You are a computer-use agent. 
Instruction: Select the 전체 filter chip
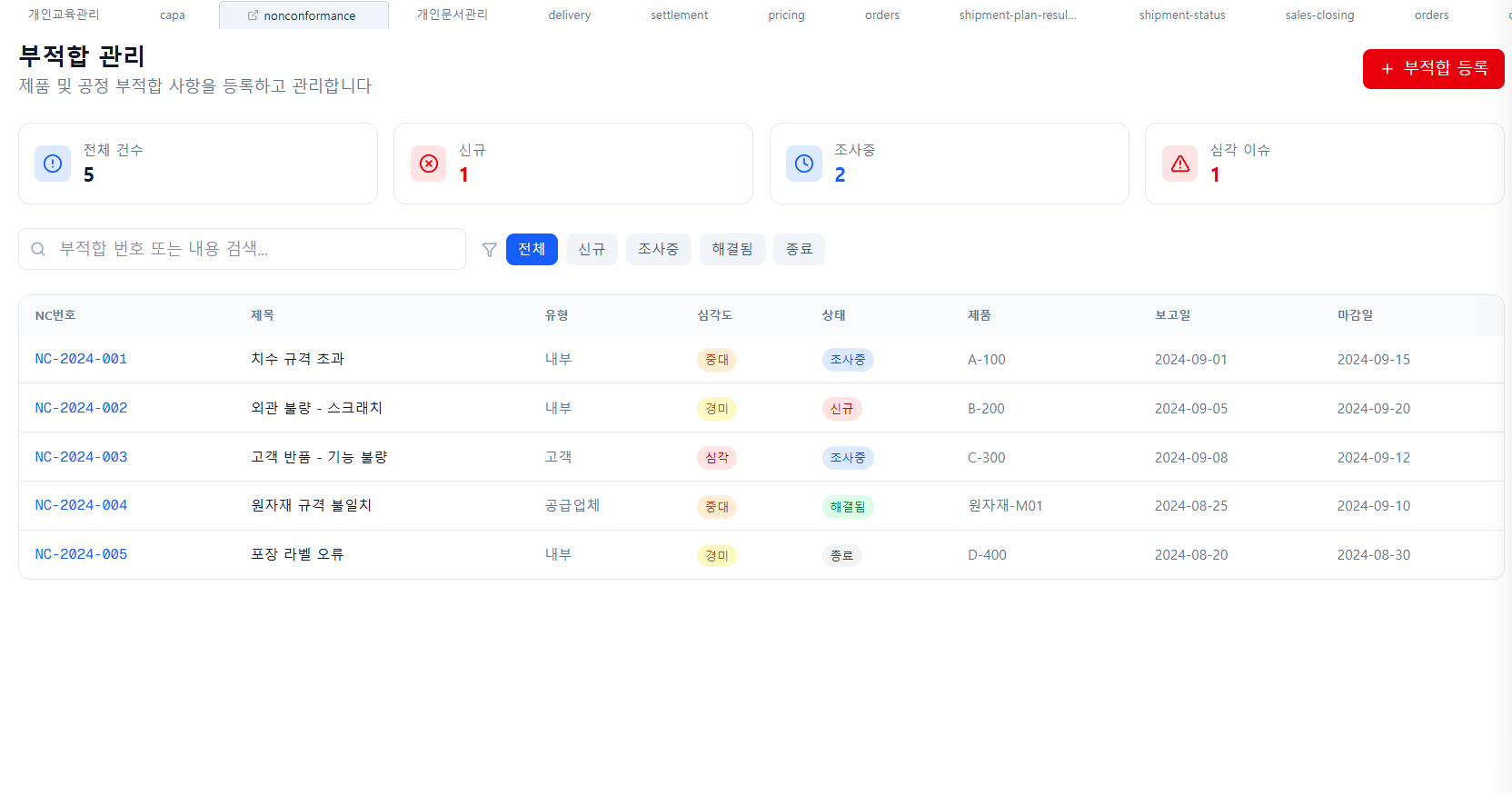tap(532, 249)
